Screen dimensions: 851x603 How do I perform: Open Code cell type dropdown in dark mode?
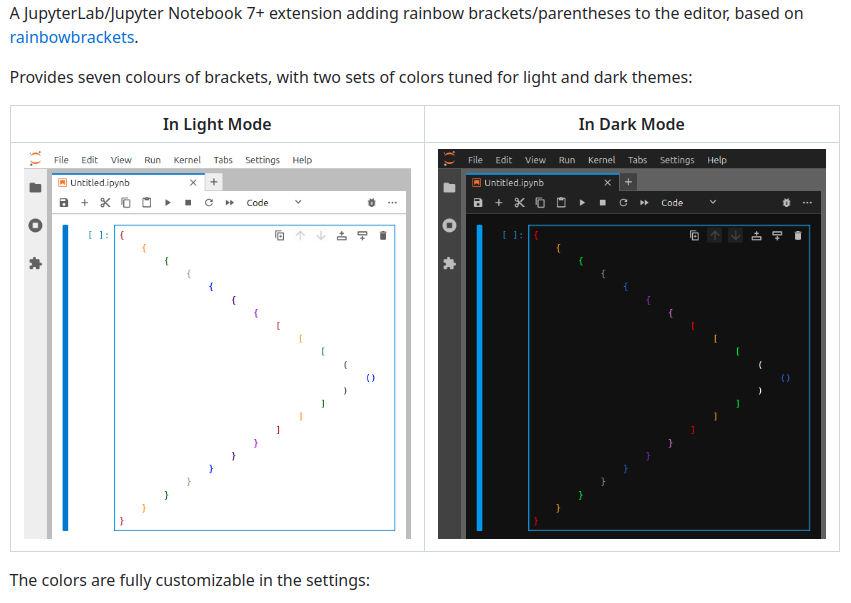tap(688, 202)
